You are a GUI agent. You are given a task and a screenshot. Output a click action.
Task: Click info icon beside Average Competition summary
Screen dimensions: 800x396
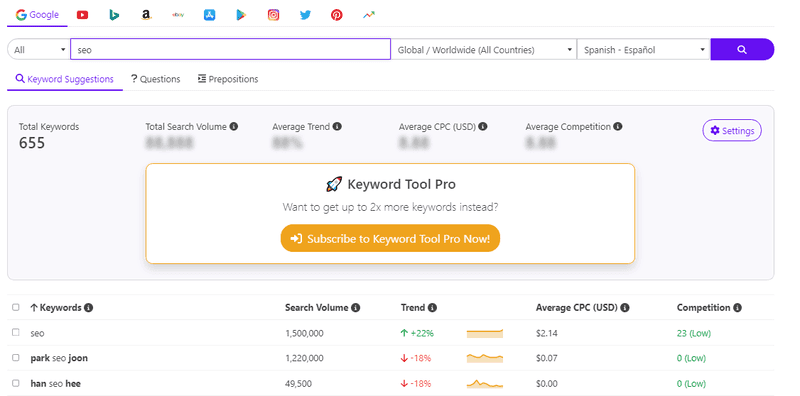618,127
